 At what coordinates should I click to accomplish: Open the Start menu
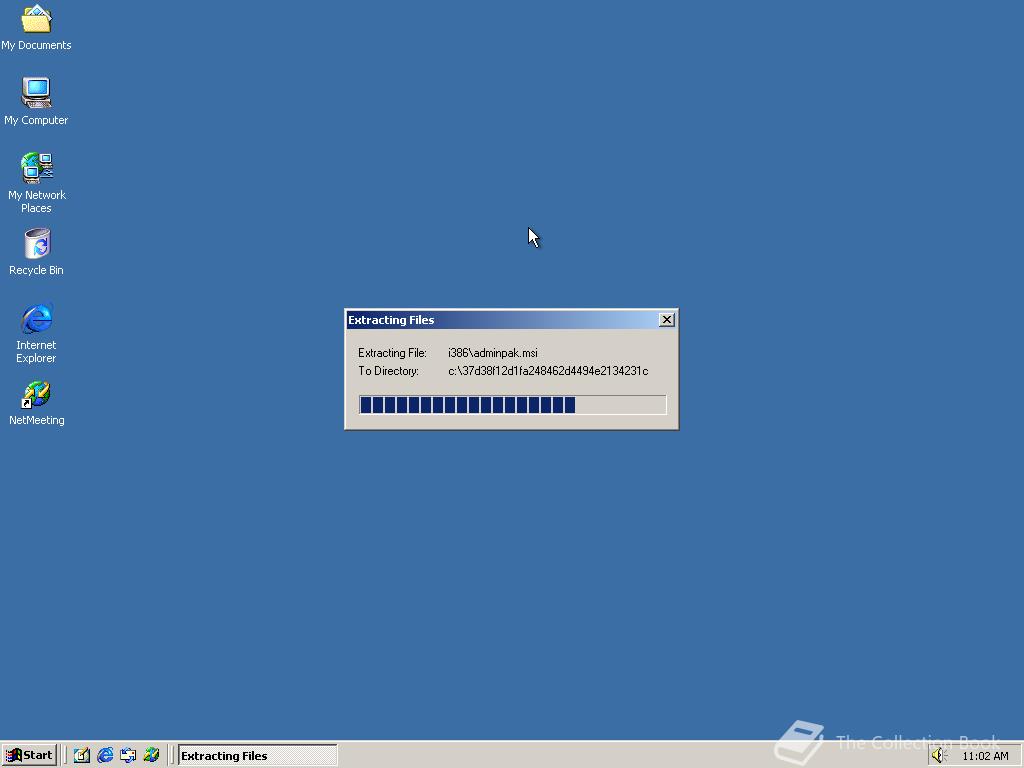[x=29, y=756]
